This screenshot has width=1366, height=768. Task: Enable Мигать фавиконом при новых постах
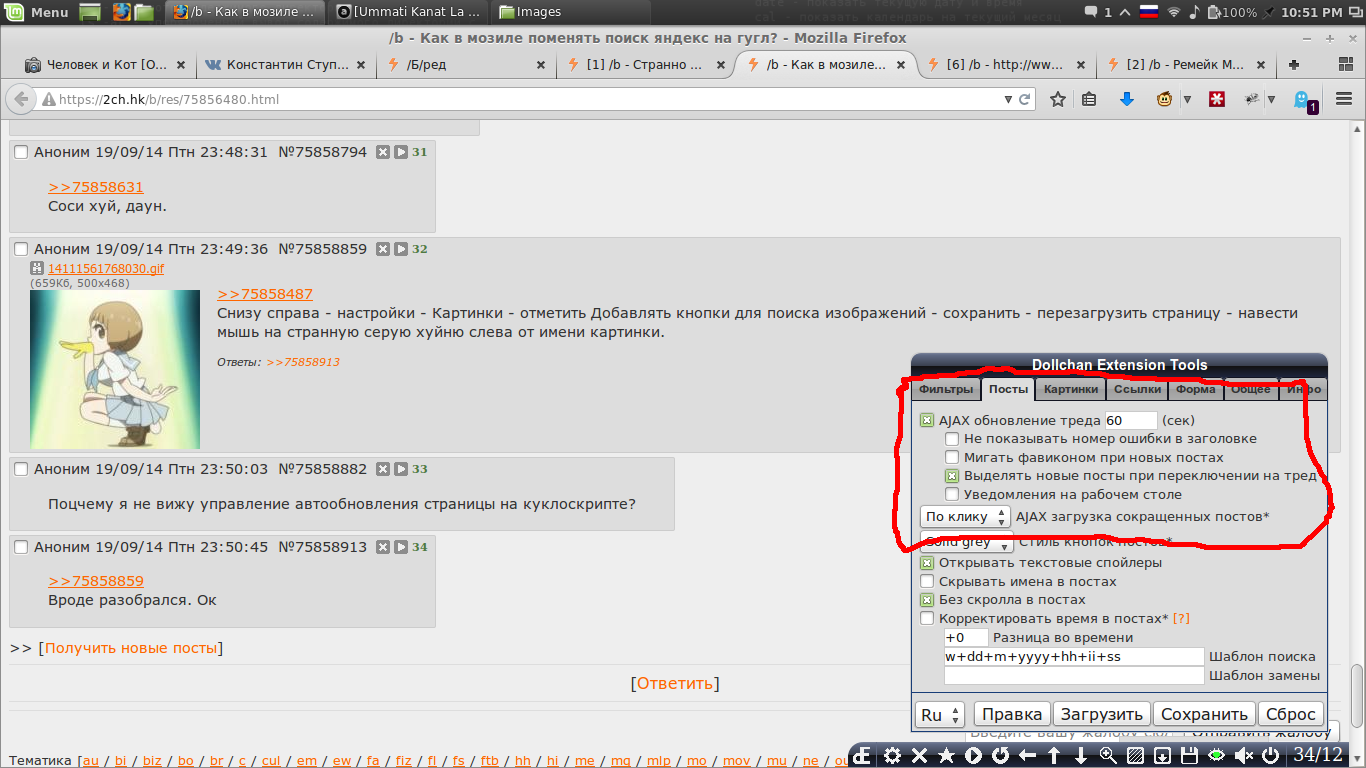pyautogui.click(x=952, y=457)
